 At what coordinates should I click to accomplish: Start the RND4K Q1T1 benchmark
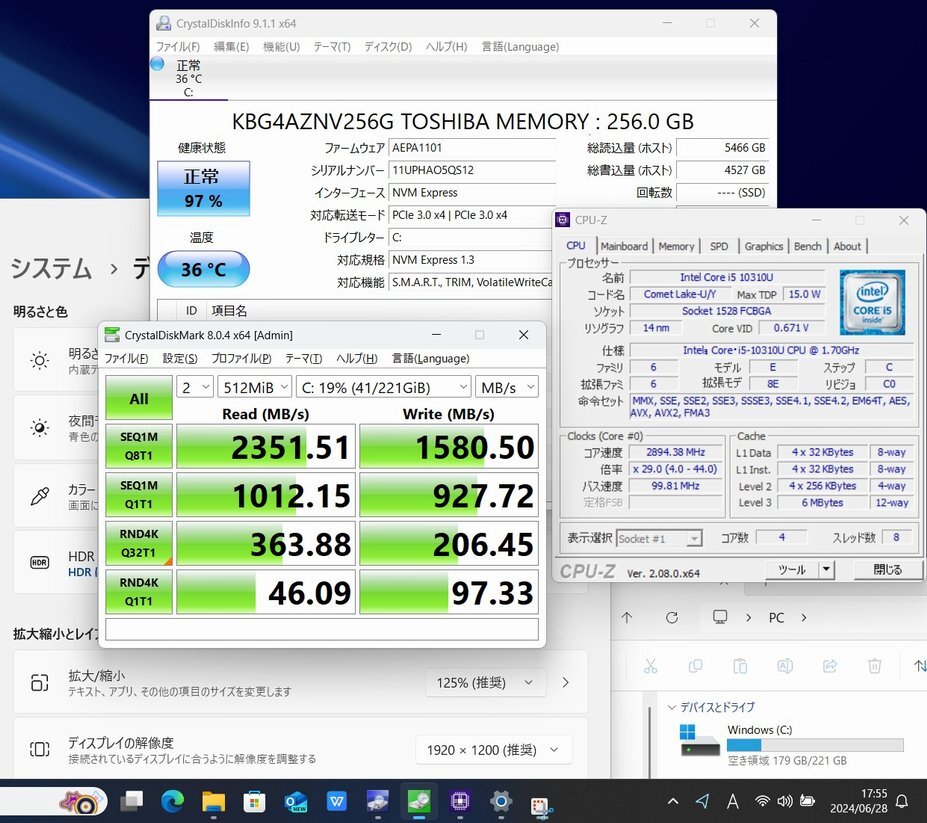coord(139,592)
